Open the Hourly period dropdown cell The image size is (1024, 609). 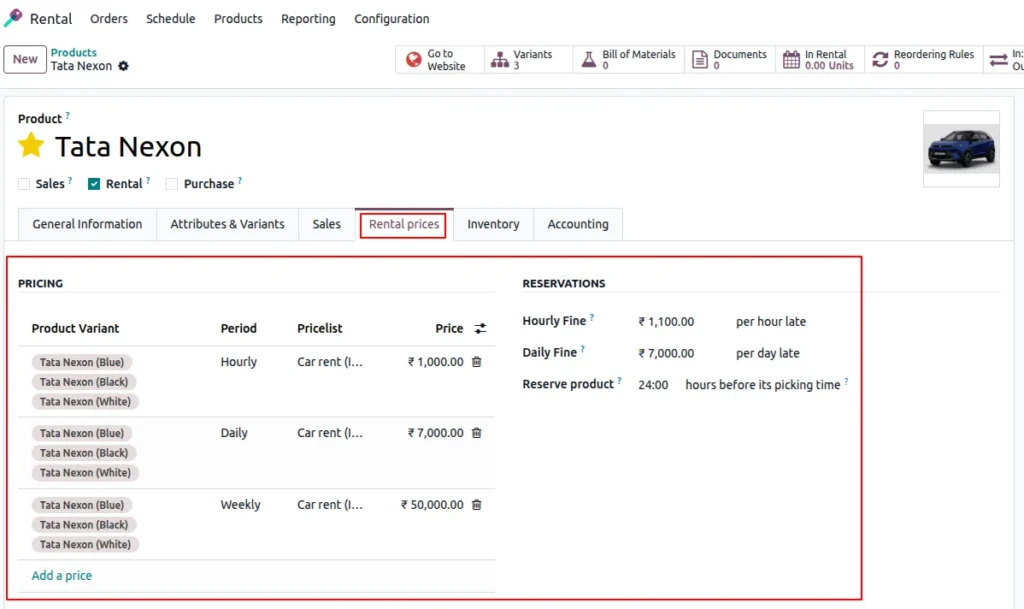point(238,362)
